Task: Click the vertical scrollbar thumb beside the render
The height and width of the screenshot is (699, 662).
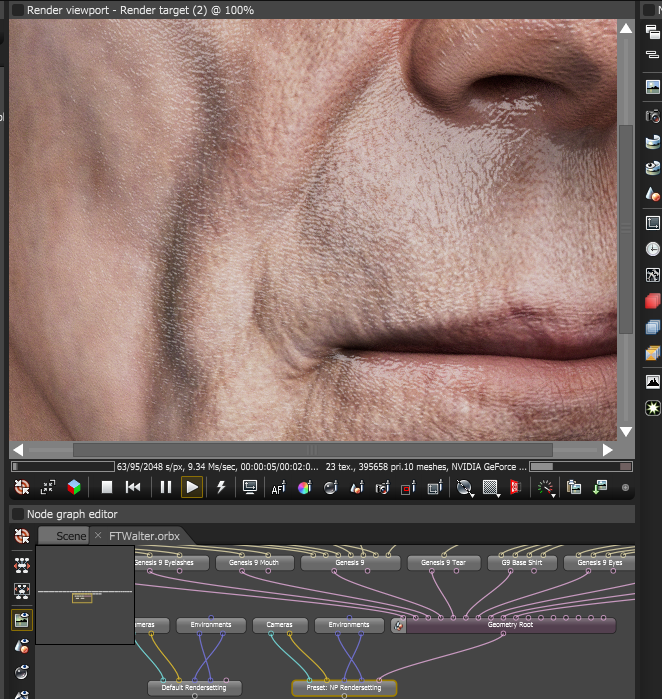Action: (x=626, y=229)
